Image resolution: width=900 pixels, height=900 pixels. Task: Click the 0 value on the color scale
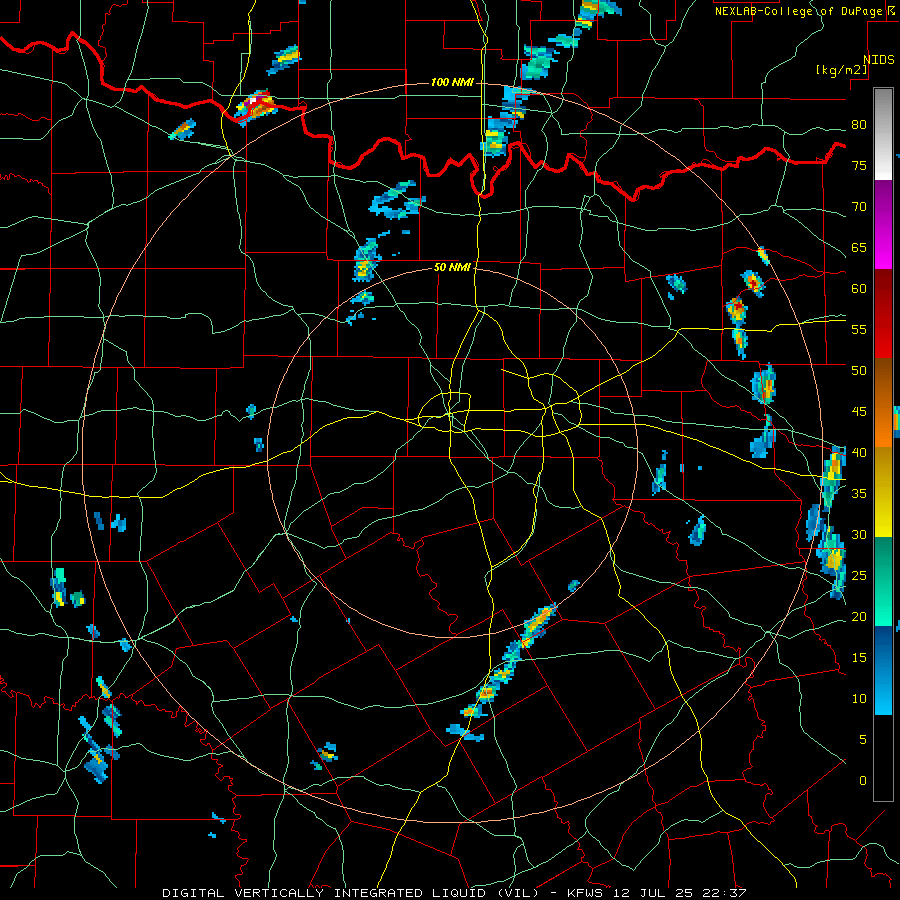coord(863,781)
